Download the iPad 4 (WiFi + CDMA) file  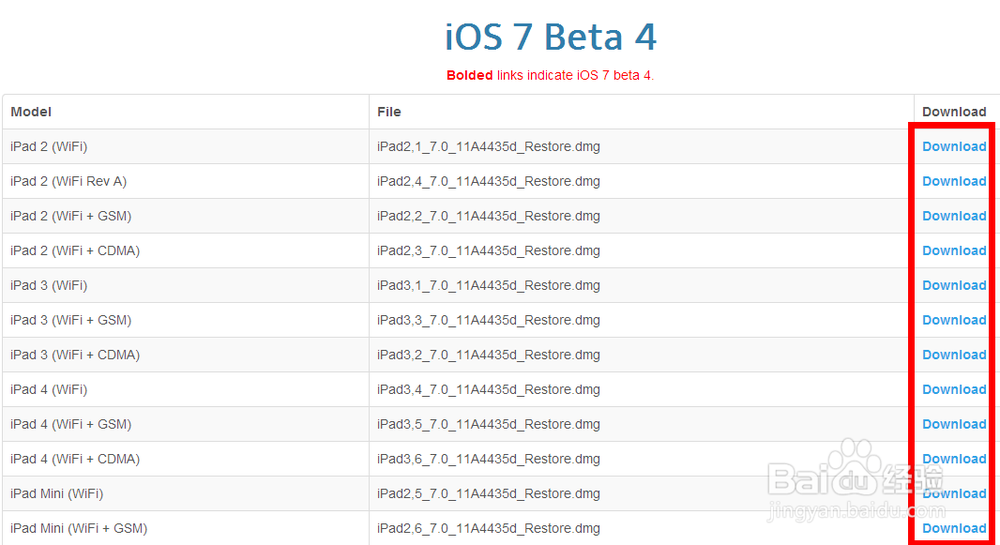click(954, 459)
